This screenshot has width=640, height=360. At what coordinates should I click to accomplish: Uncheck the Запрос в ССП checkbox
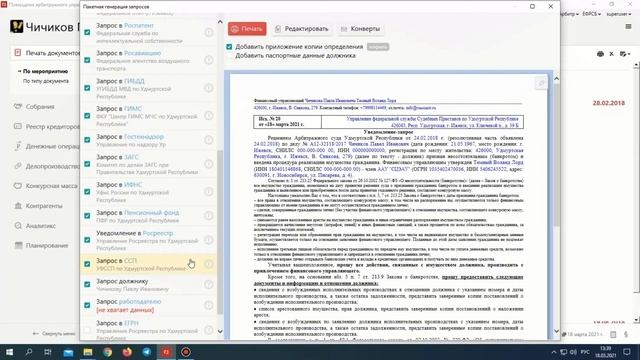pyautogui.click(x=87, y=264)
